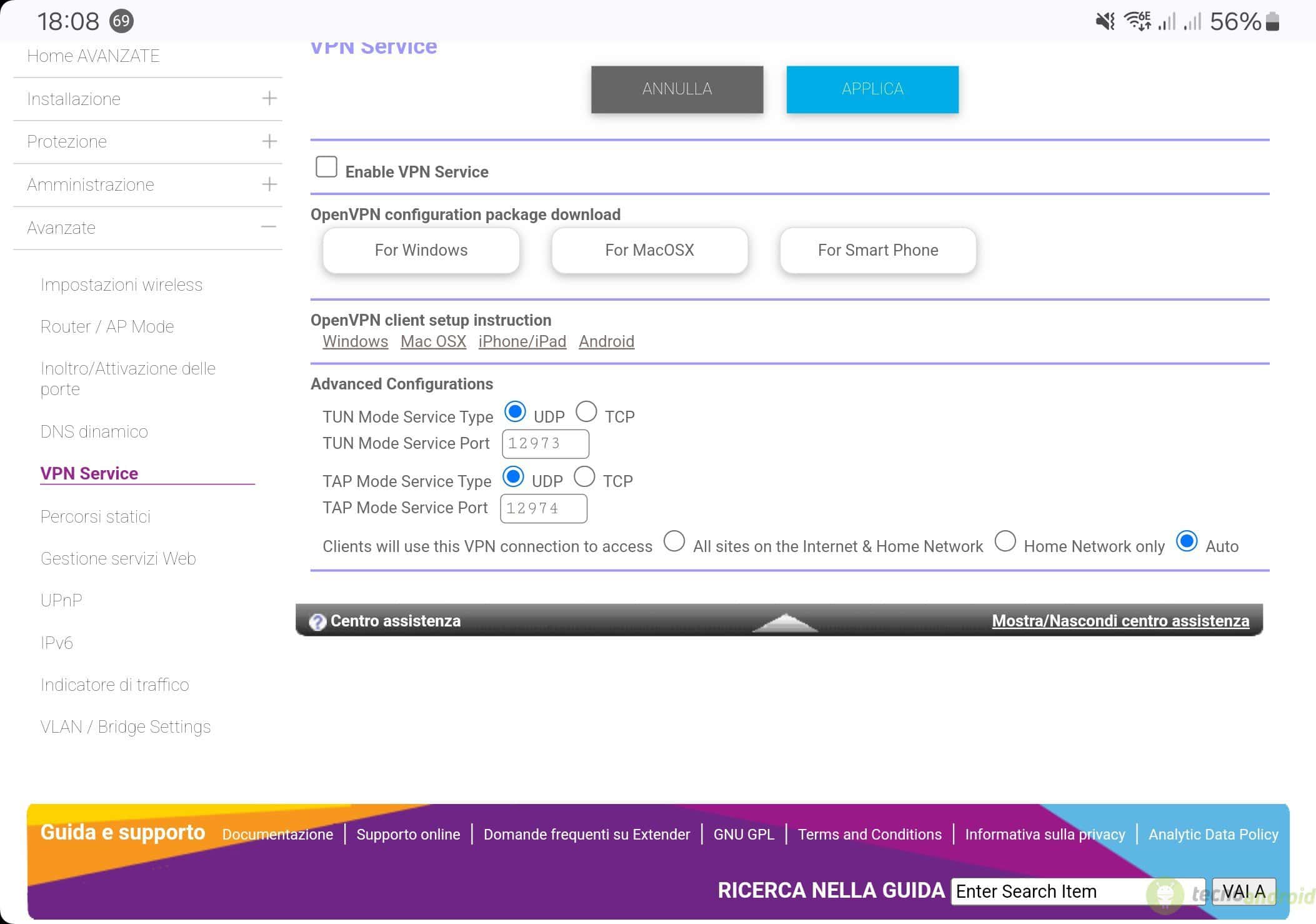Open Android client setup instructions
Image resolution: width=1316 pixels, height=924 pixels.
(606, 342)
